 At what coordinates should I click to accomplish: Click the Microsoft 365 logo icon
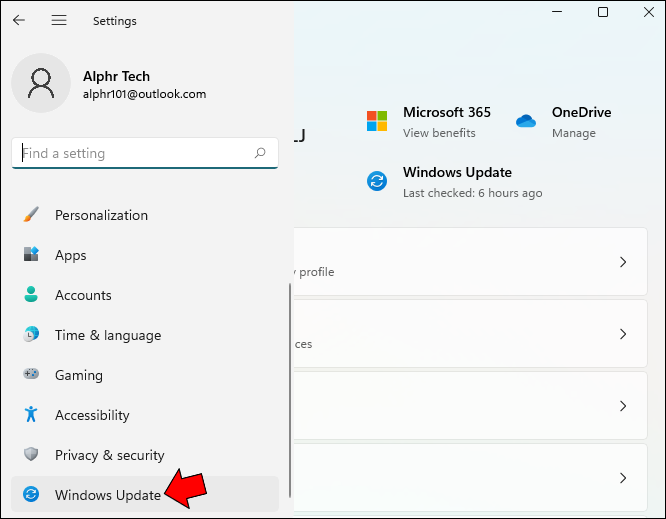[x=377, y=121]
